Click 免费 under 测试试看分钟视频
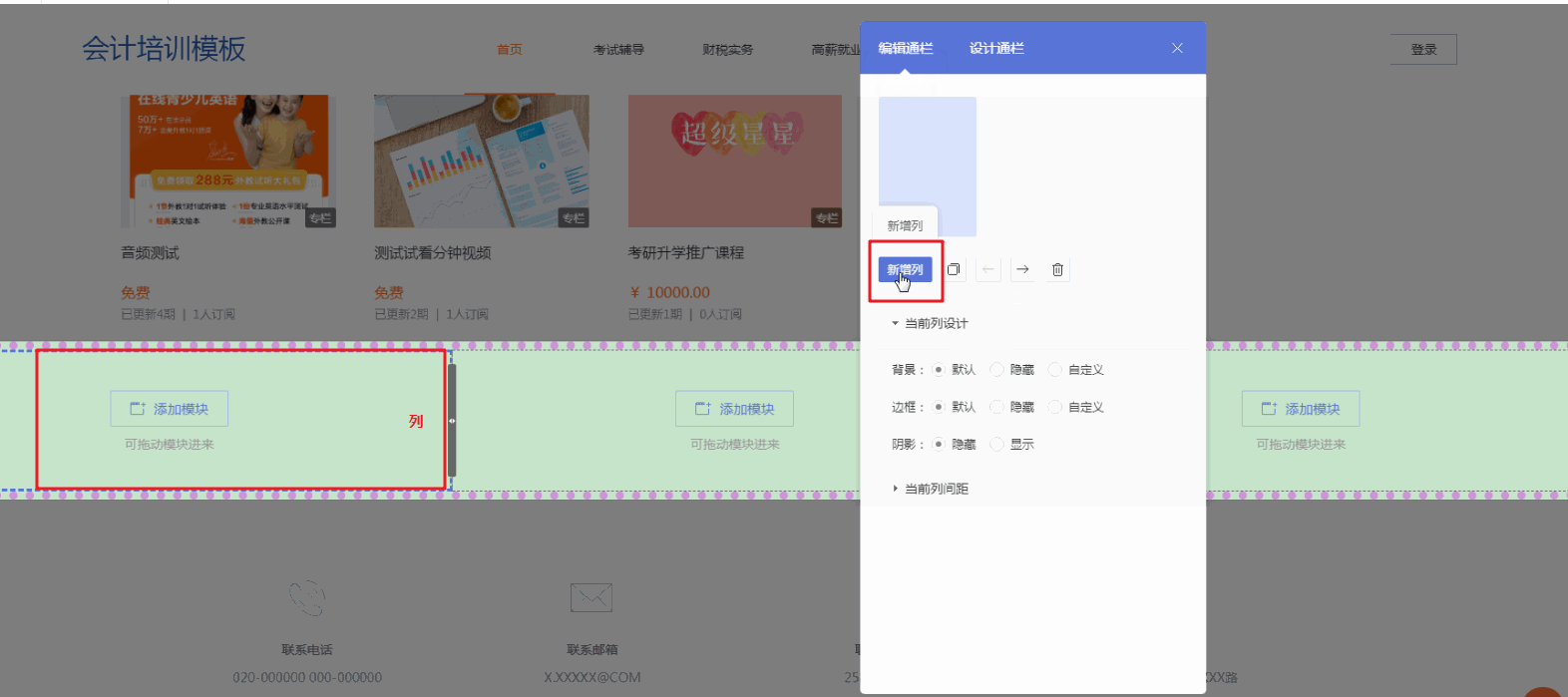The image size is (1568, 697). click(389, 292)
